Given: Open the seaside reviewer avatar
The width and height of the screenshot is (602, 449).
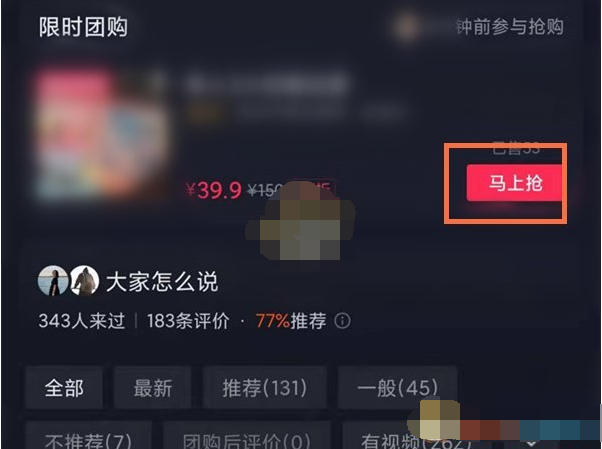Looking at the screenshot, I should click(x=53, y=281).
